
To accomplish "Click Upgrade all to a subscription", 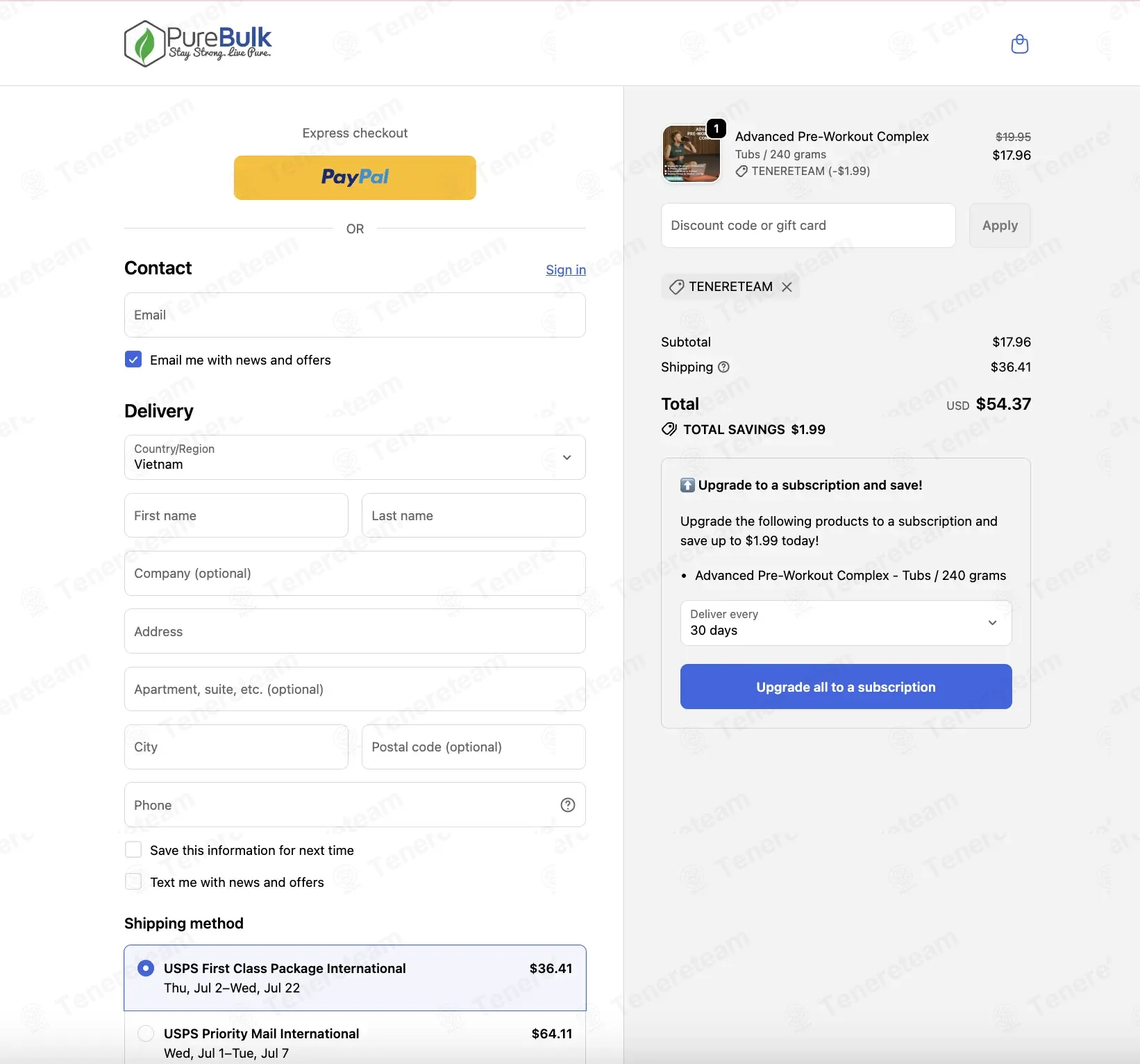I will (x=846, y=687).
